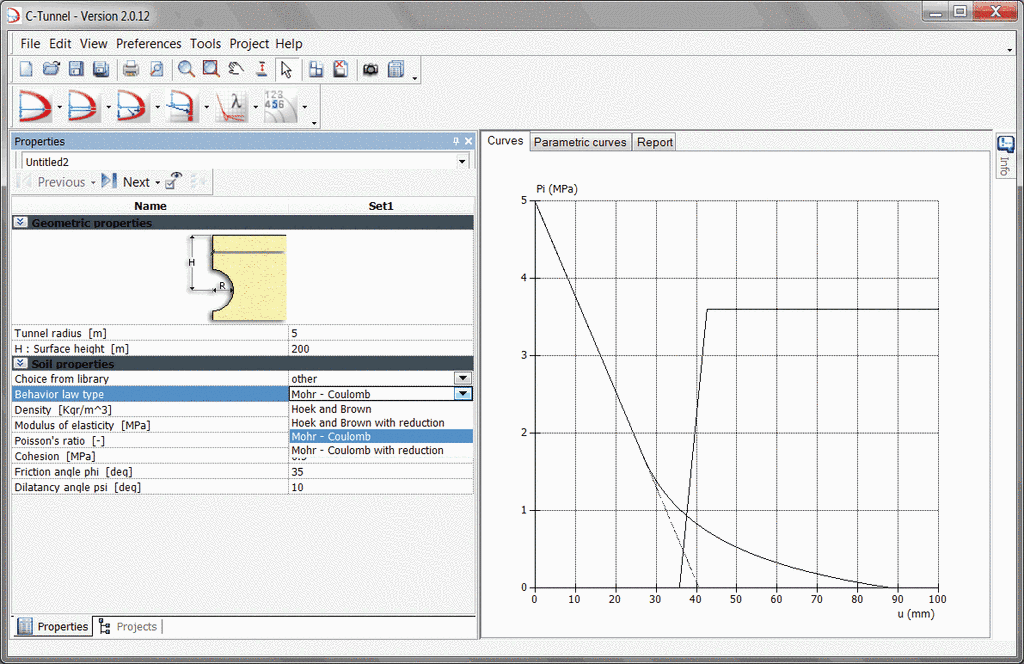
Task: Open dropdown arrow beside 123456 icon
Action: [304, 106]
